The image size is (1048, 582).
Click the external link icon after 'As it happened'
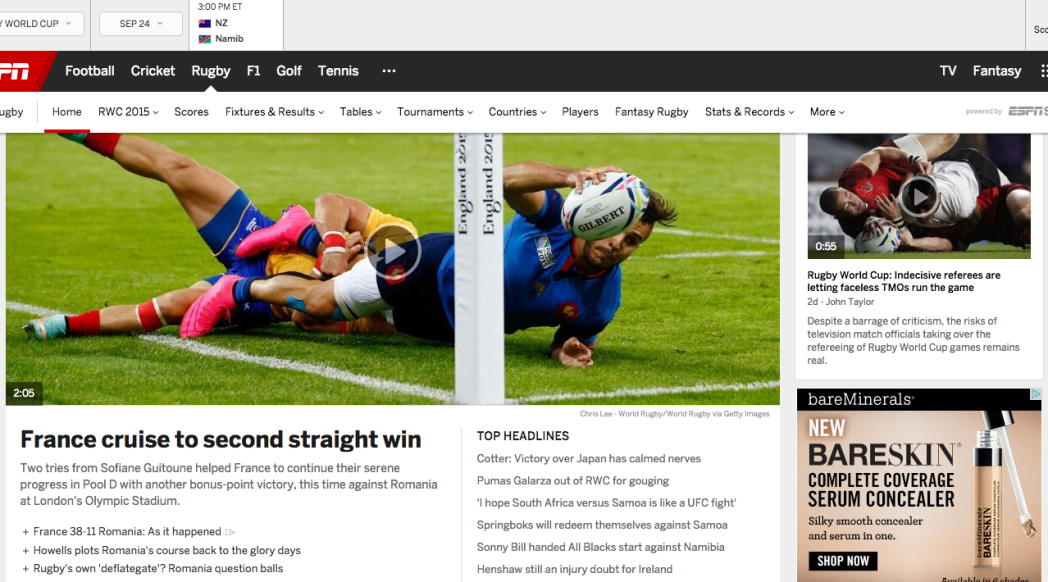(x=230, y=533)
